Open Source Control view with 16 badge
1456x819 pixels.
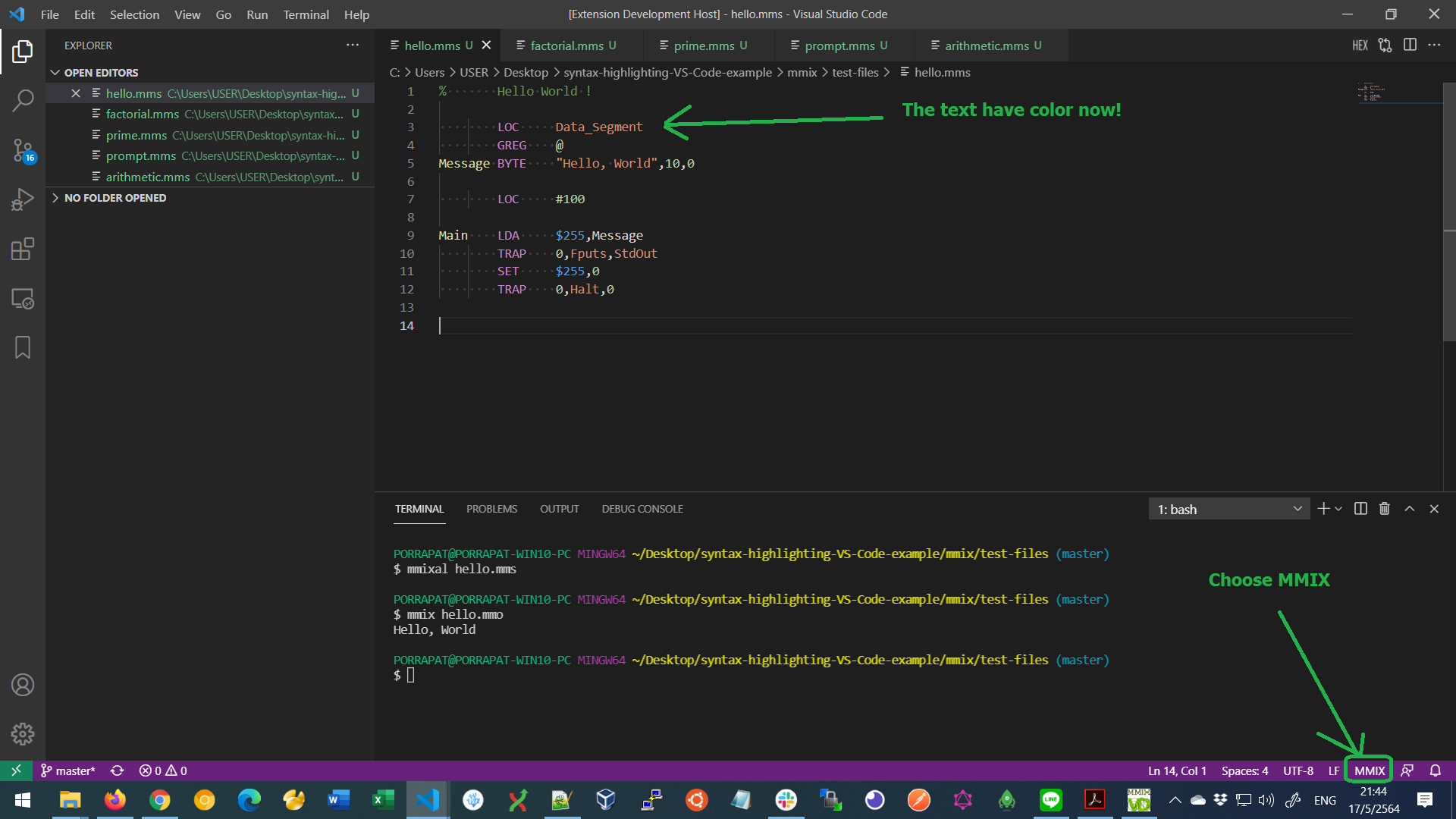point(23,150)
